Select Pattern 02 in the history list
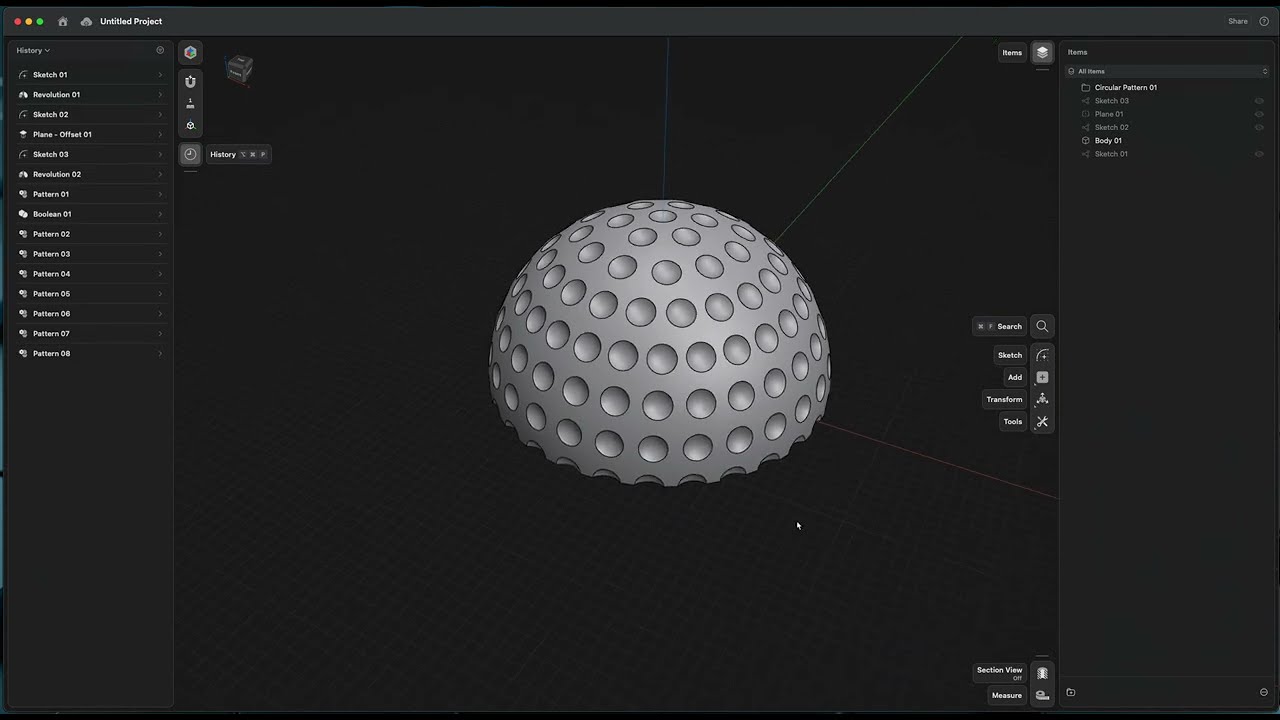Viewport: 1280px width, 720px height. [x=91, y=234]
